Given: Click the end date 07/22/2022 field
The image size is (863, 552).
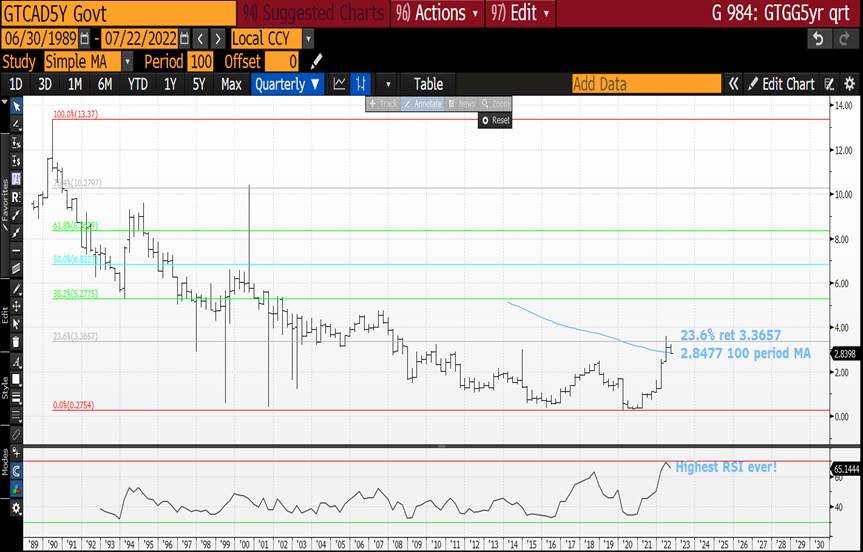Looking at the screenshot, I should (140, 39).
